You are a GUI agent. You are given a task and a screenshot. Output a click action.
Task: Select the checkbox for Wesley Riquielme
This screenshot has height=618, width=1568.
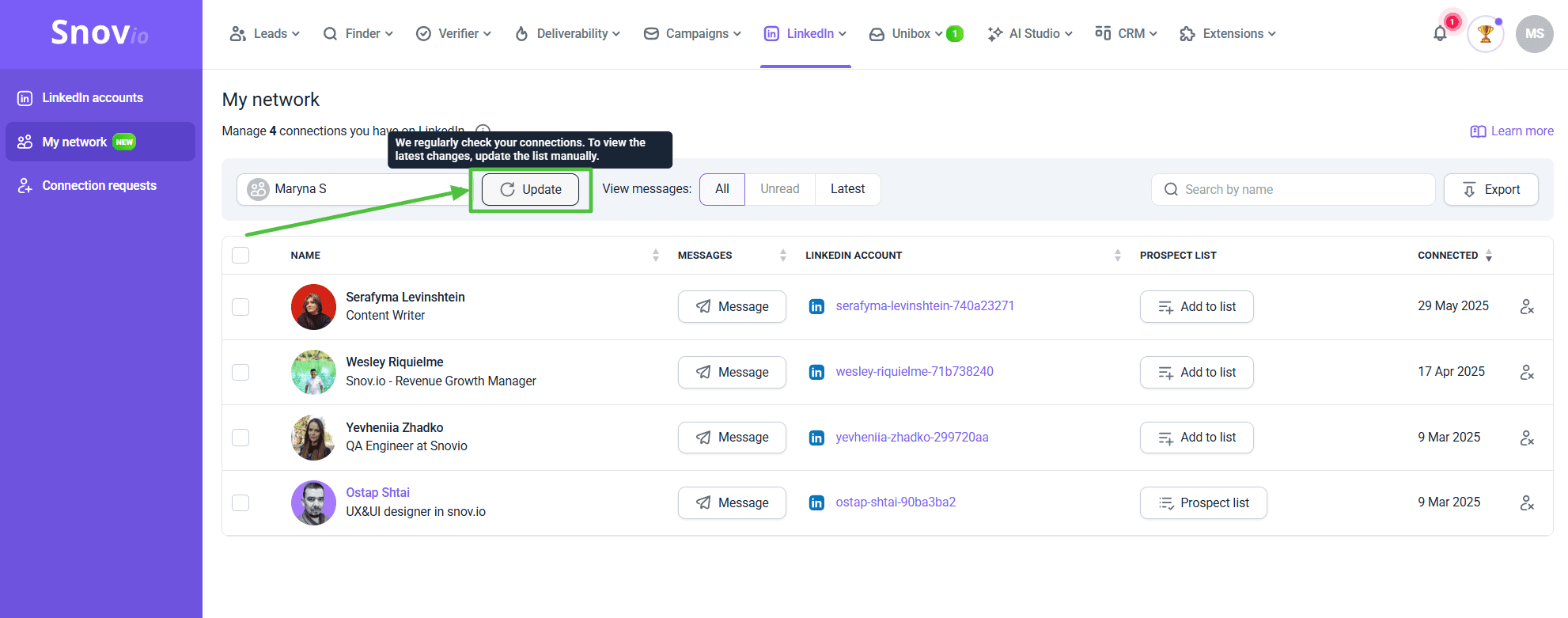241,372
